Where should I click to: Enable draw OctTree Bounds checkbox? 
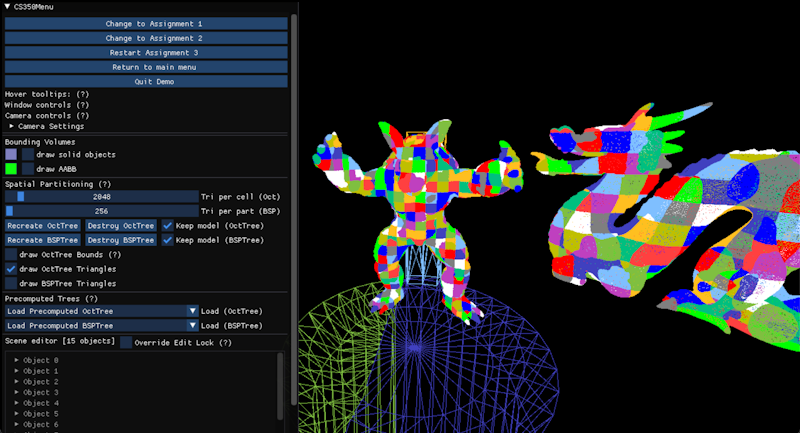coord(11,254)
